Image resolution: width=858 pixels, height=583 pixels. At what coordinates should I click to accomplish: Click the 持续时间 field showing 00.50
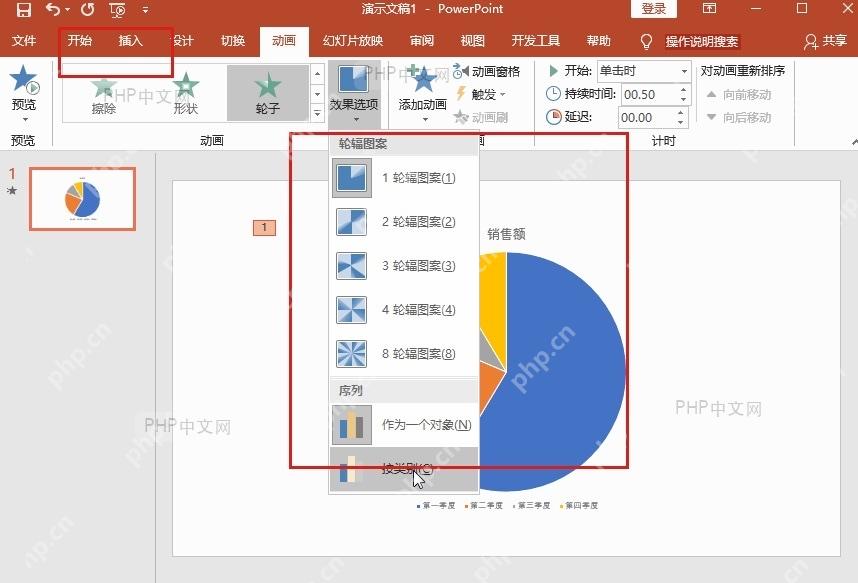point(649,94)
